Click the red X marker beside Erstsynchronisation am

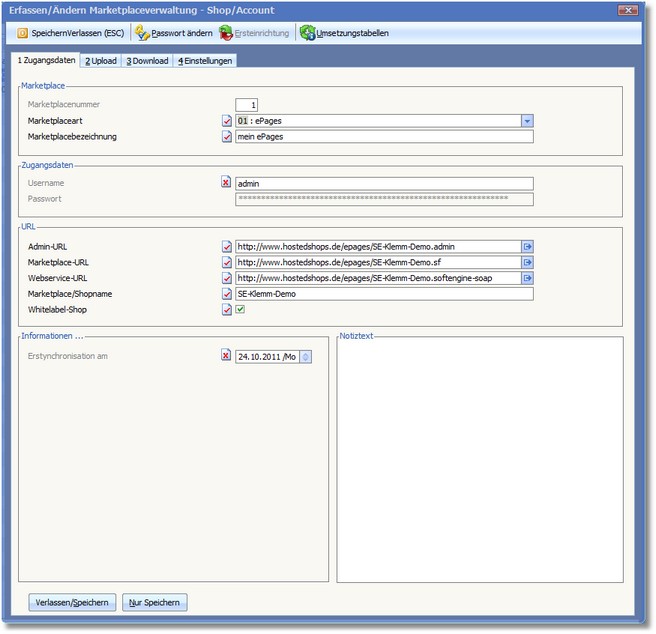click(226, 356)
